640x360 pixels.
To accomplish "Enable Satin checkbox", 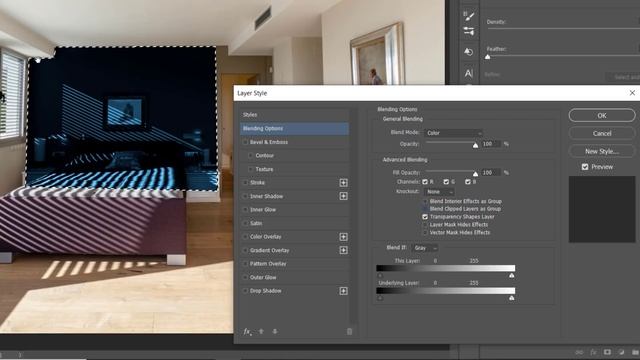I will [245, 223].
